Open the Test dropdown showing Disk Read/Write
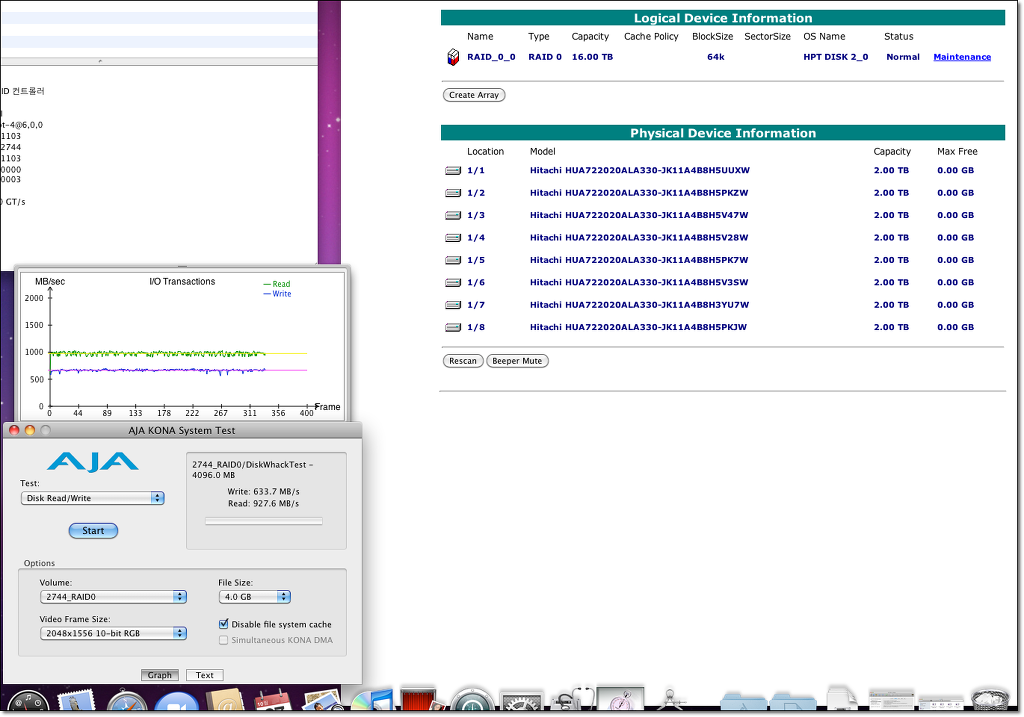1024x717 pixels. click(93, 498)
